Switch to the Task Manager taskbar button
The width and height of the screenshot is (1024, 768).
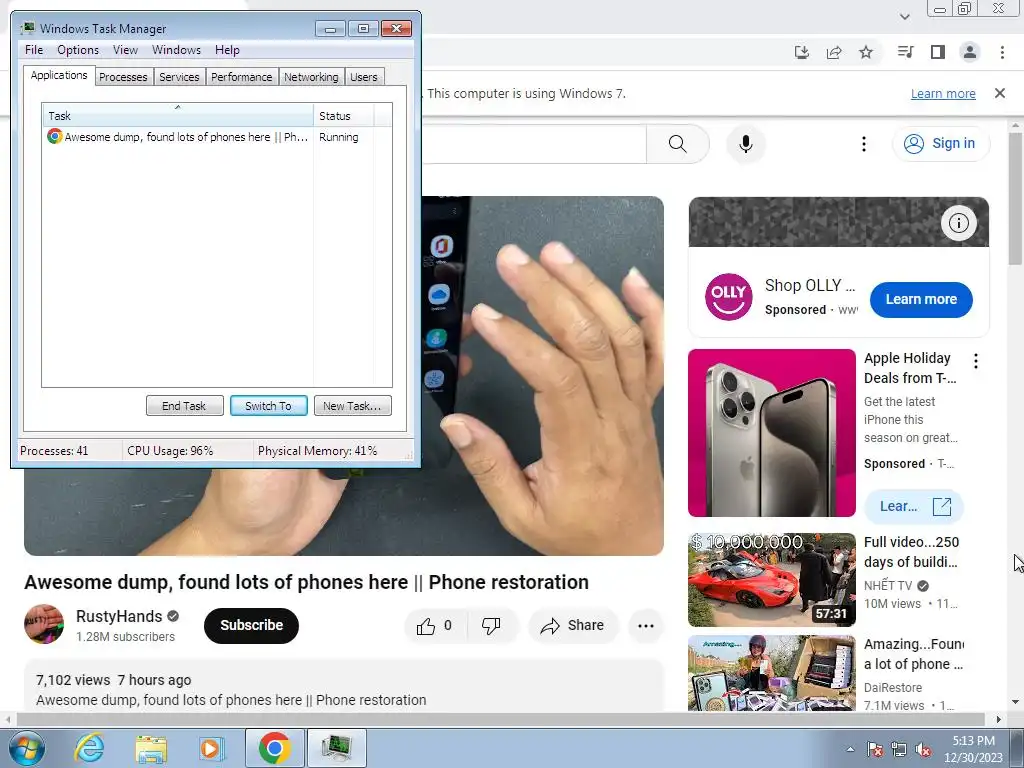[337, 748]
